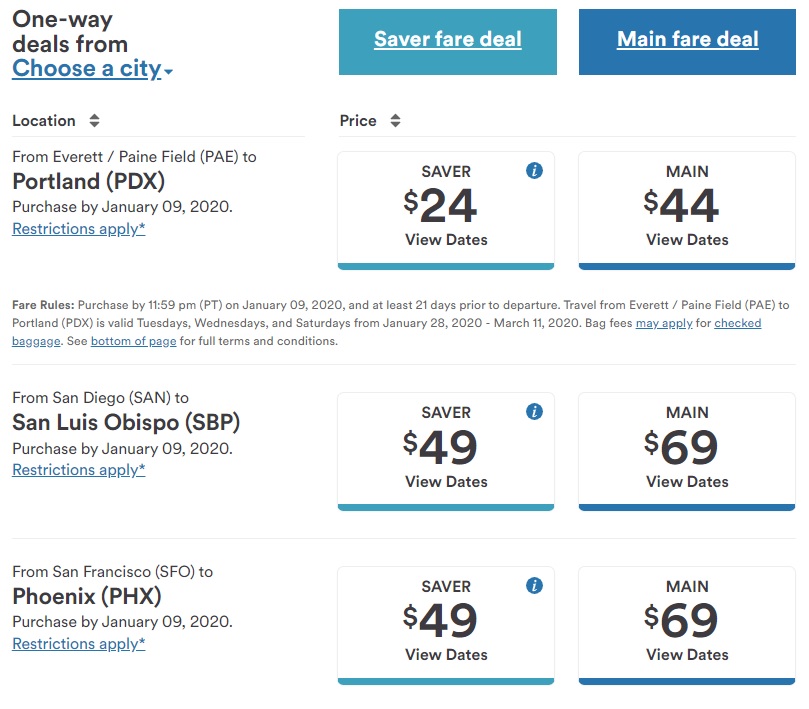
Task: Click info icon on Portland Saver fare
Action: pyautogui.click(x=534, y=170)
